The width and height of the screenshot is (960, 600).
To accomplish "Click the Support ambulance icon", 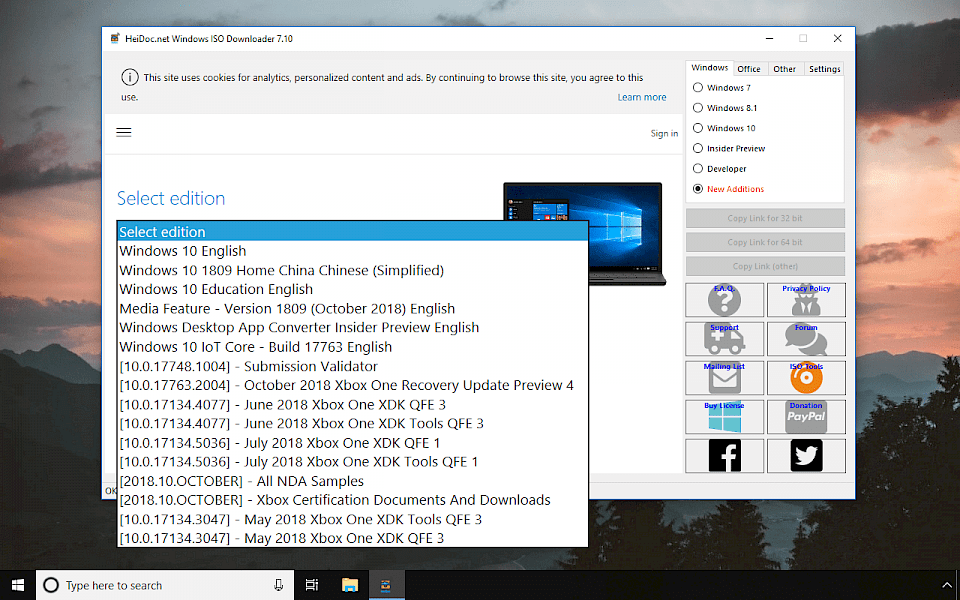I will pos(724,339).
